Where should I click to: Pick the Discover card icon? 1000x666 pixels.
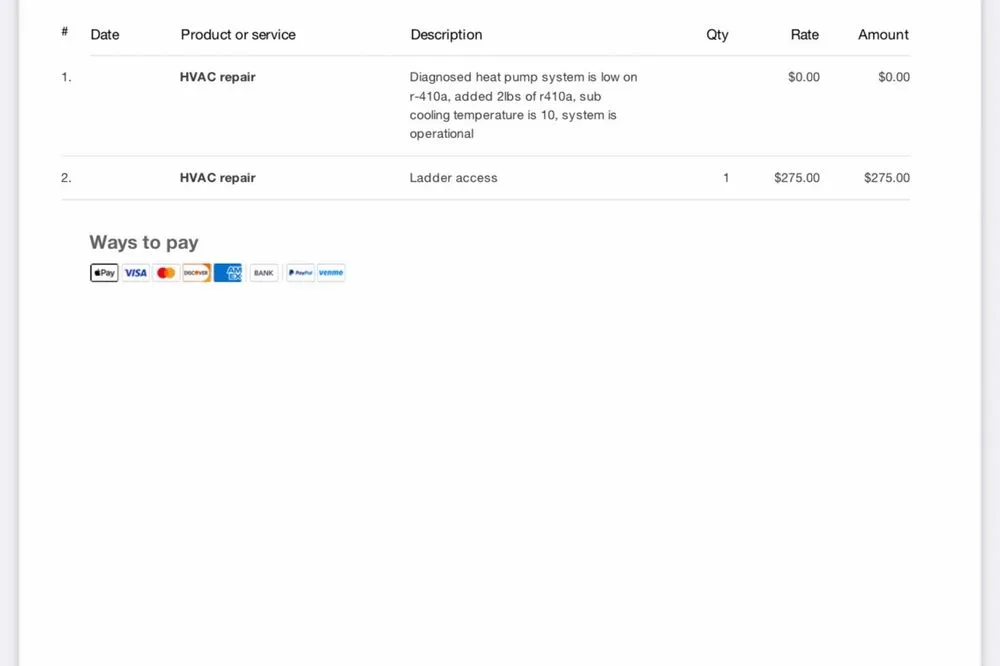(x=196, y=273)
